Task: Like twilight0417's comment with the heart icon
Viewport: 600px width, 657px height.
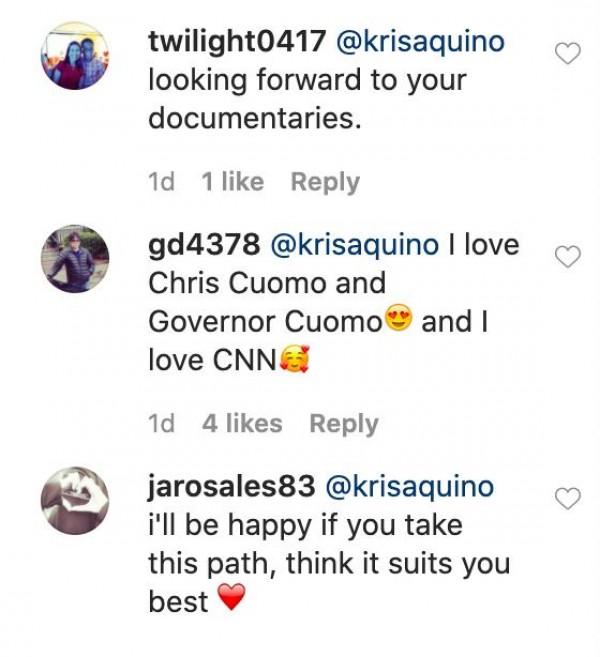Action: click(568, 54)
